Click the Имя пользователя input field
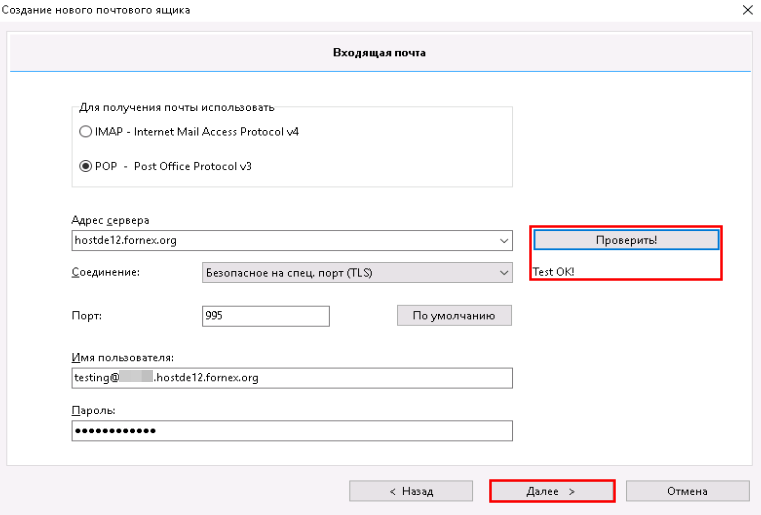 tap(292, 378)
